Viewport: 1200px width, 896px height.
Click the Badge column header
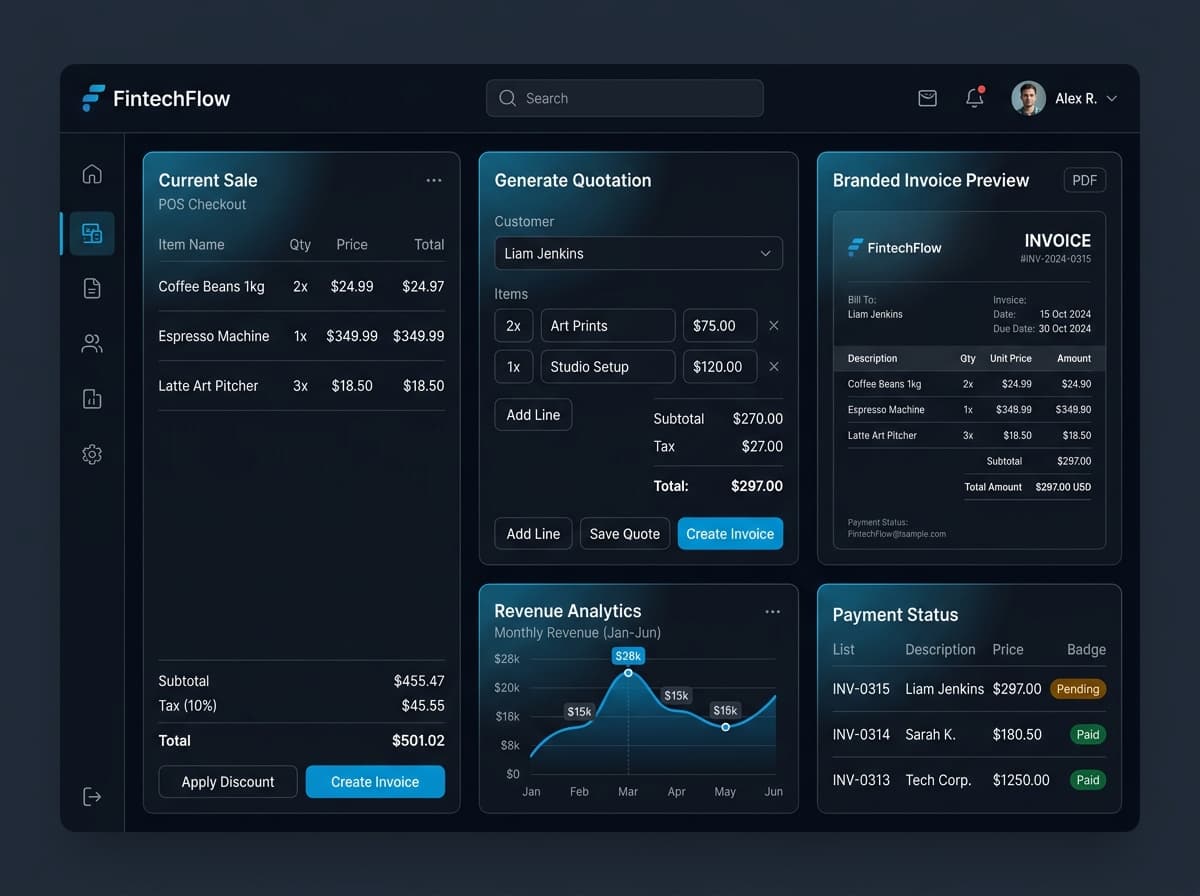click(x=1086, y=650)
